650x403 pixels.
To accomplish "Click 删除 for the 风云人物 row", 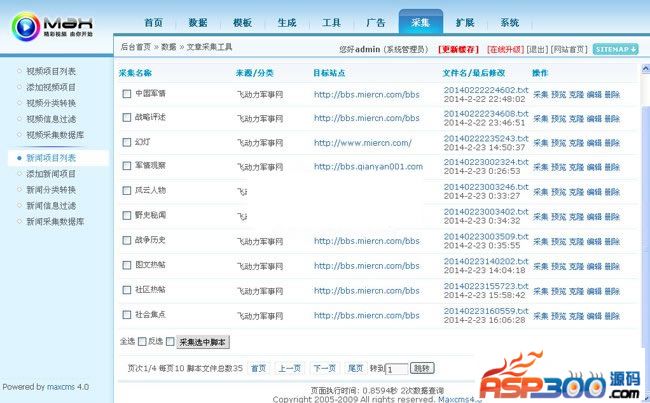I will coord(612,192).
